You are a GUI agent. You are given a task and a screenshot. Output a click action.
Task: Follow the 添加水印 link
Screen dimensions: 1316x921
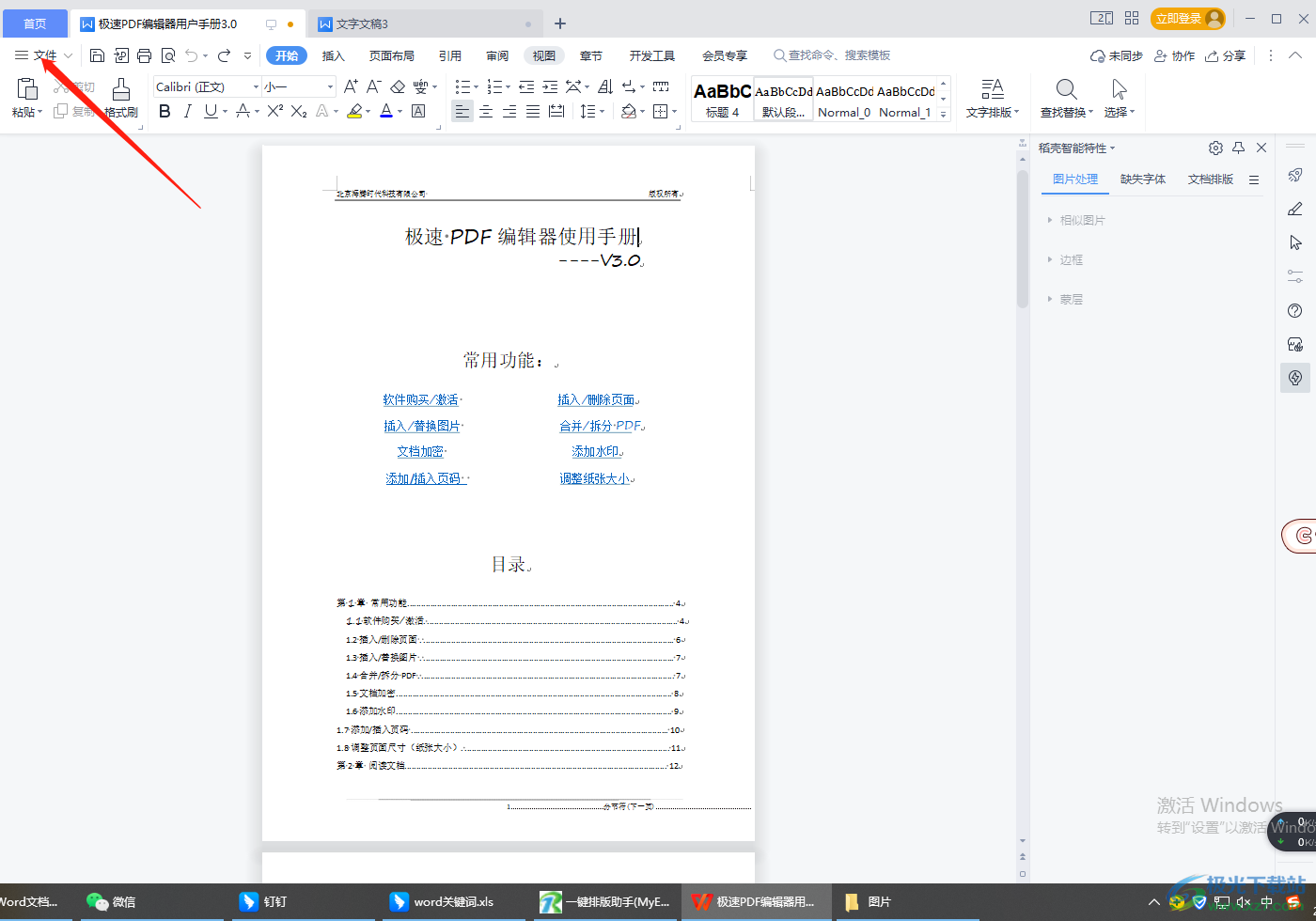click(596, 451)
